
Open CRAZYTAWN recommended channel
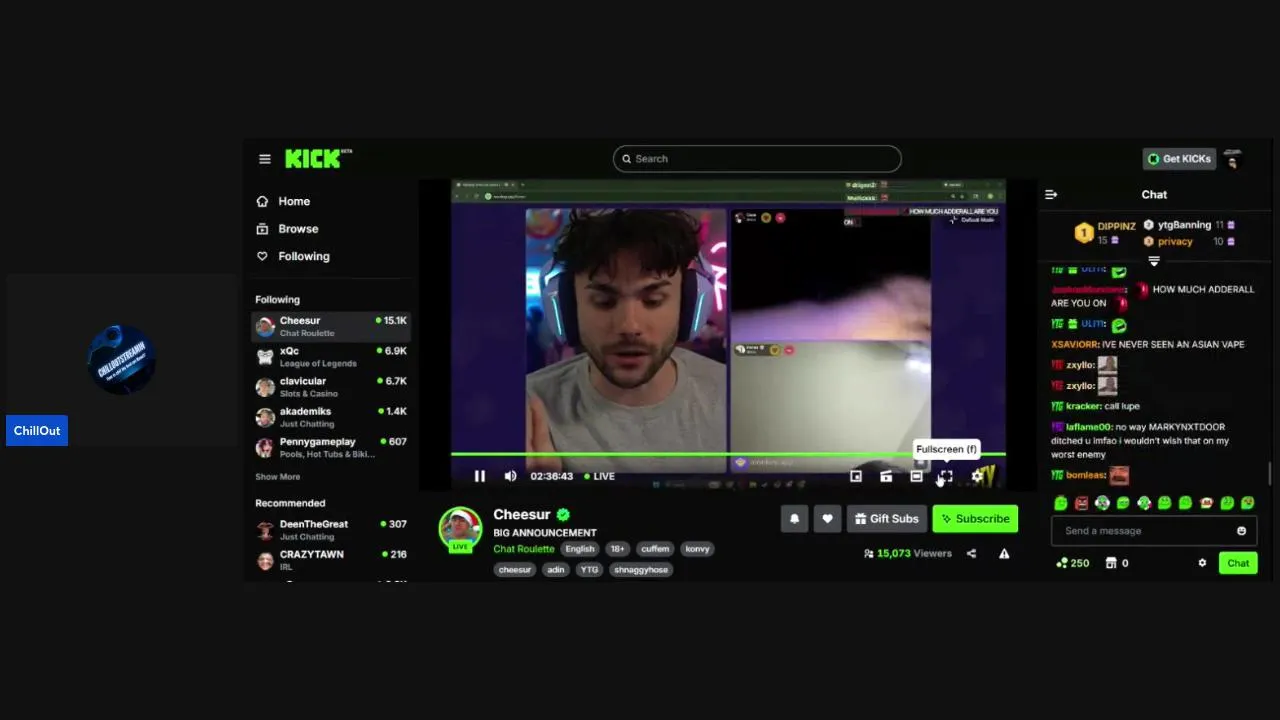[x=331, y=560]
